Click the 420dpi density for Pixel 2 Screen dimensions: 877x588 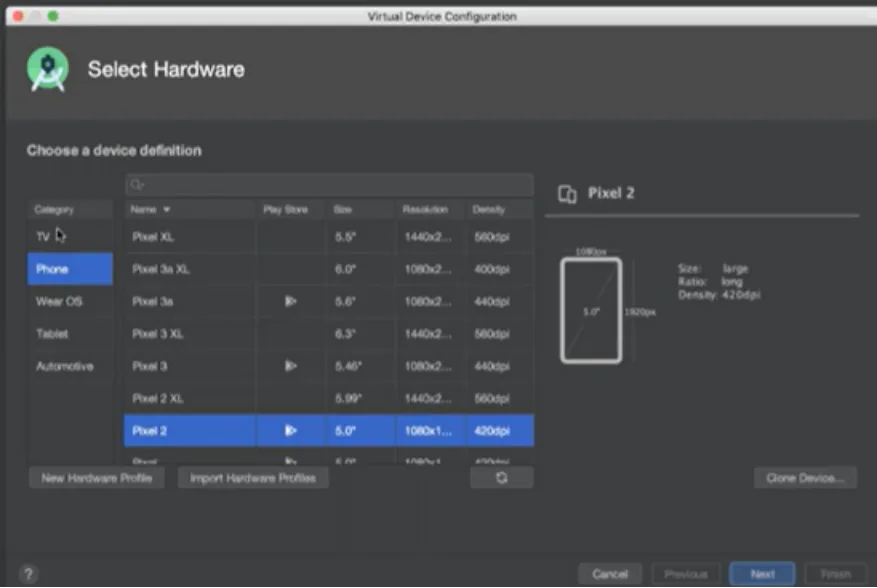coord(492,431)
